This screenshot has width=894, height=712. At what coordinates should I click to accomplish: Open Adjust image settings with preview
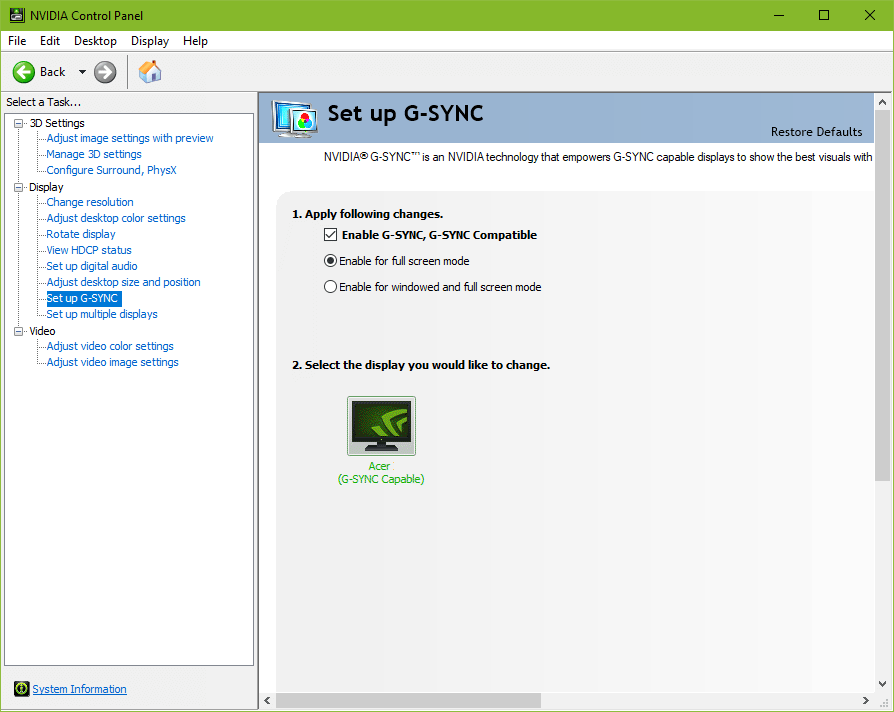pyautogui.click(x=130, y=138)
